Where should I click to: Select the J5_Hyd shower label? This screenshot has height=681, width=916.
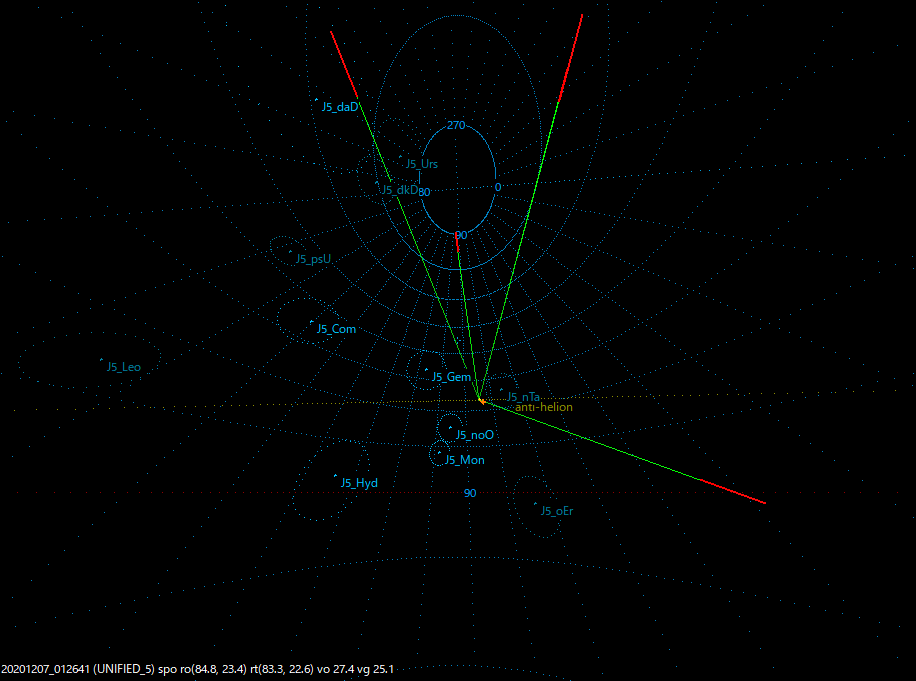click(359, 483)
